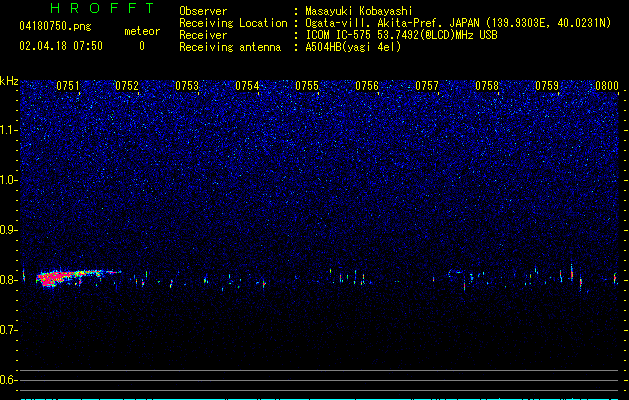
Task: Click the 0.6 kHz axis label
Action: (x=8, y=380)
